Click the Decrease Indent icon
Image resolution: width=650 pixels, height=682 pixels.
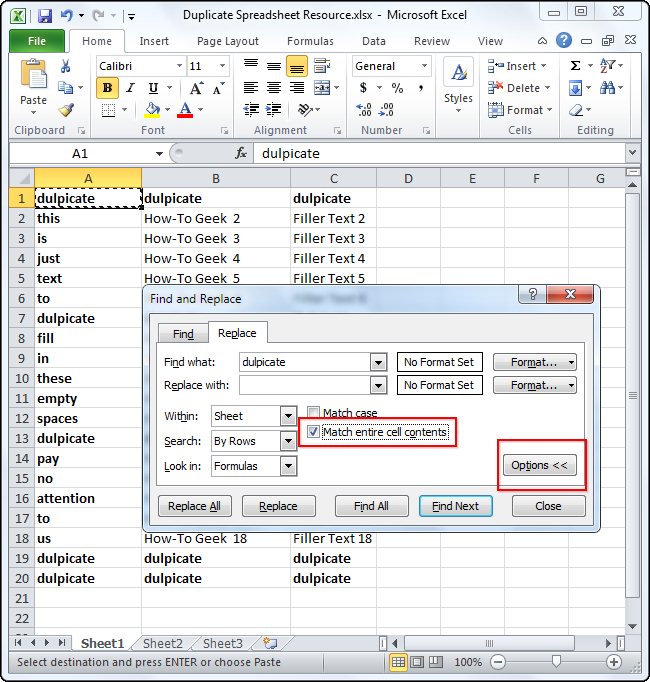[x=251, y=109]
